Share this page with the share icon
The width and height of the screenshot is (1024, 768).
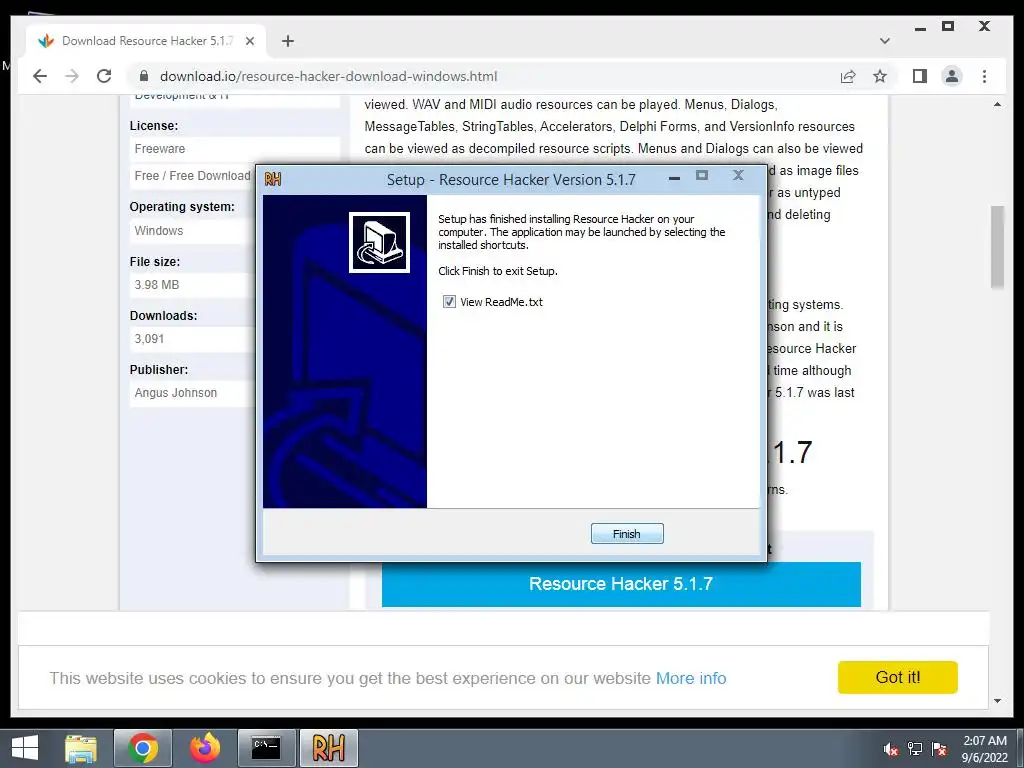848,76
